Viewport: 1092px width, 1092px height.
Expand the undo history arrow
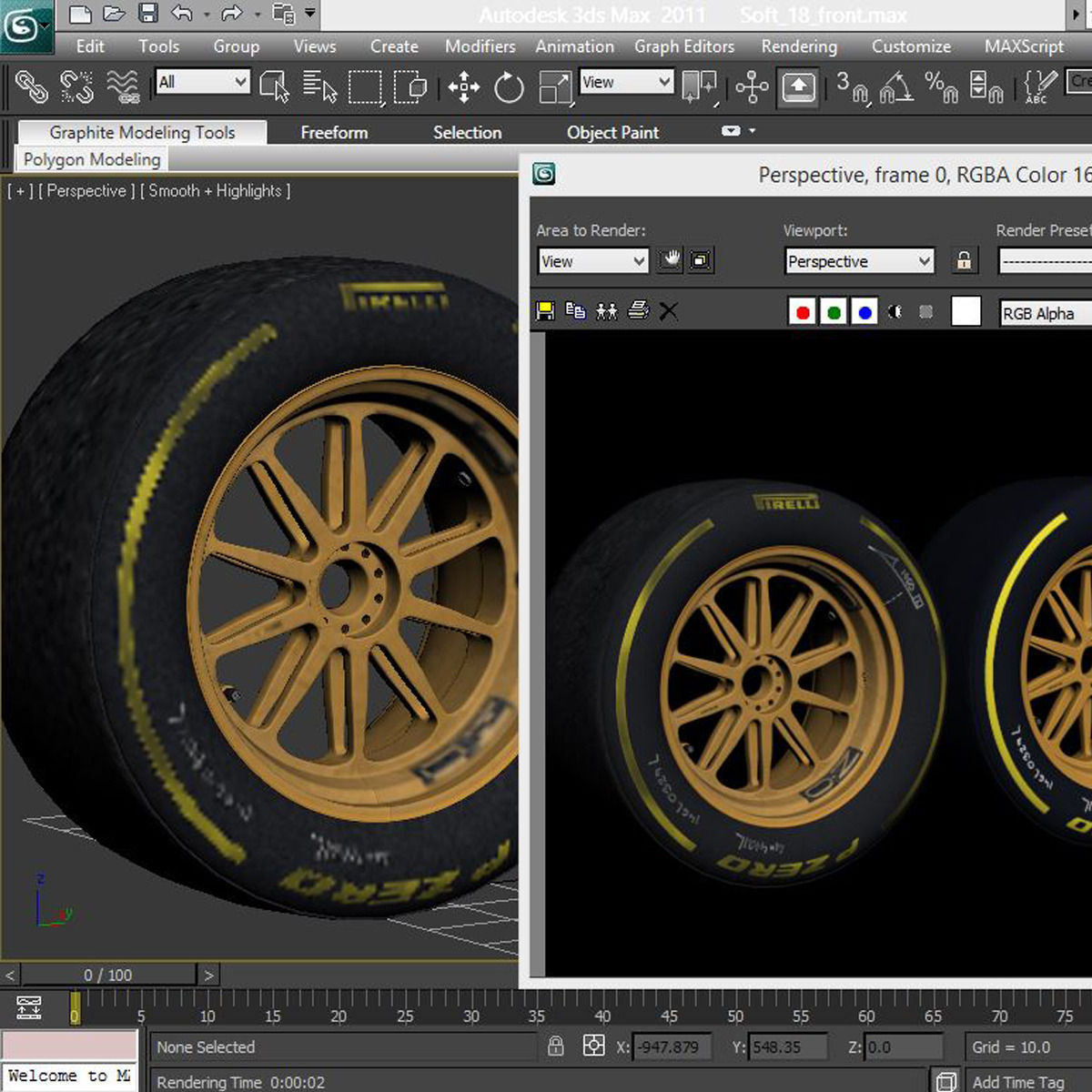tap(207, 15)
